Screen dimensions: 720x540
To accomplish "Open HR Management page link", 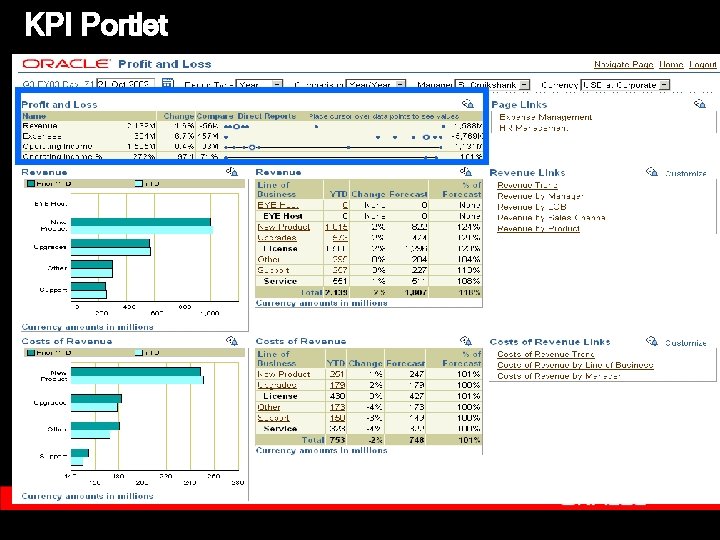I will tap(534, 128).
